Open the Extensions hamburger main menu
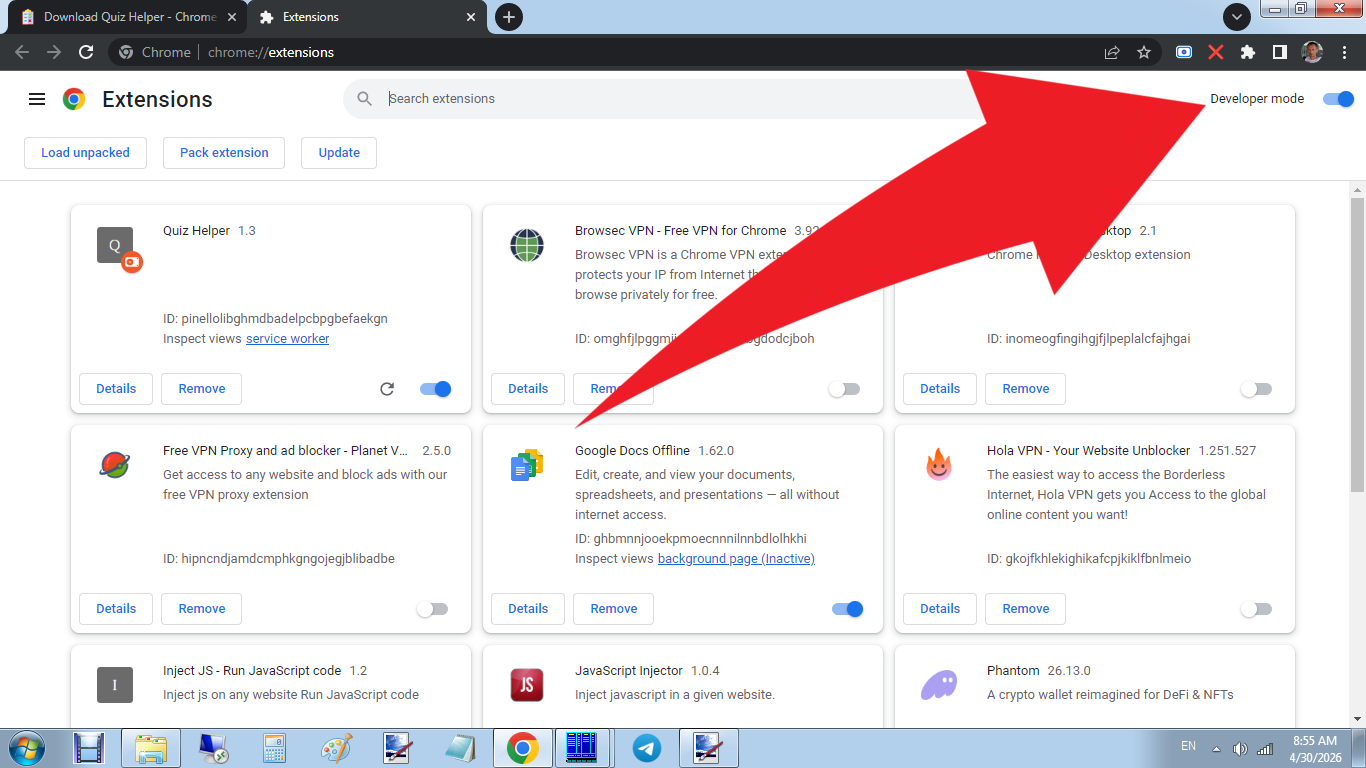The height and width of the screenshot is (768, 1366). 37,99
